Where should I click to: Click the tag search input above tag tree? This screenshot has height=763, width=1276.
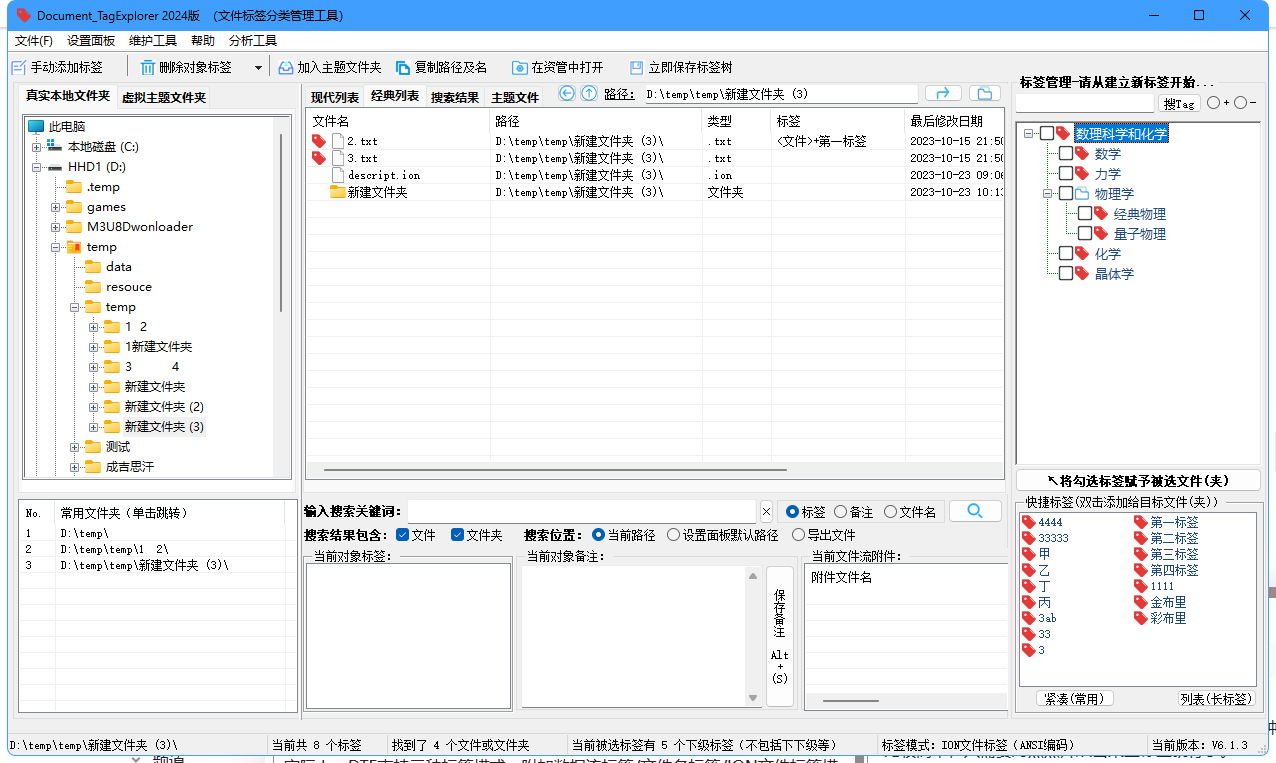click(x=1085, y=104)
